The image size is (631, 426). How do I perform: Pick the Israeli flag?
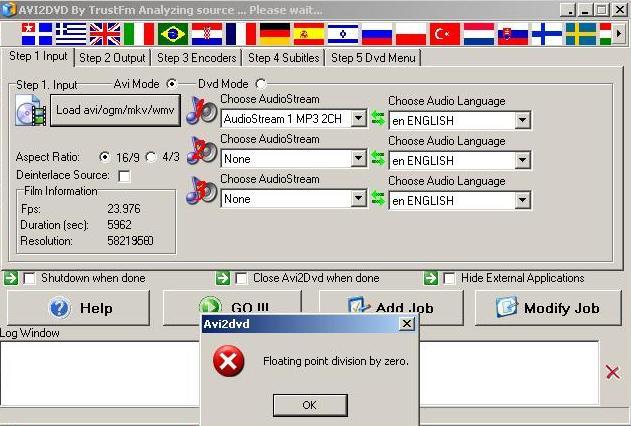(x=343, y=34)
